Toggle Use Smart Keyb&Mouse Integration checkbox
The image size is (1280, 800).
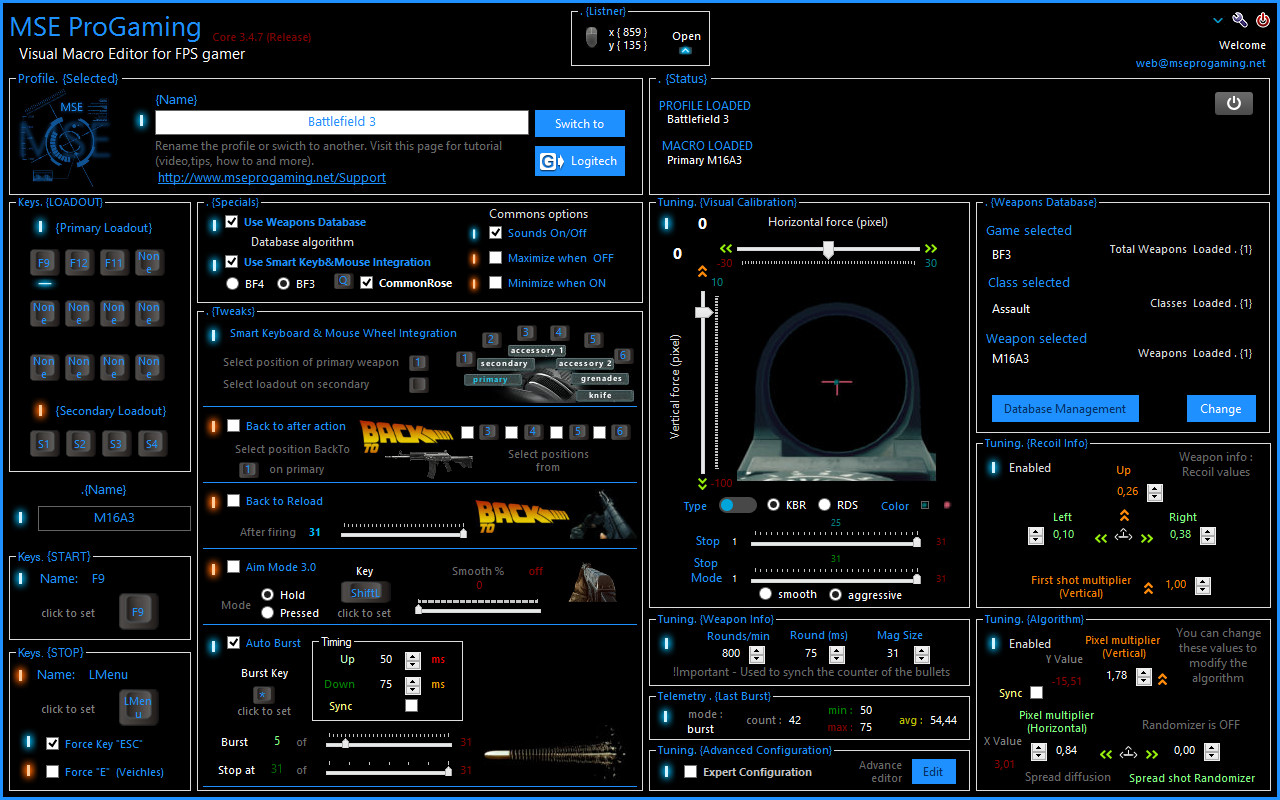(x=232, y=262)
